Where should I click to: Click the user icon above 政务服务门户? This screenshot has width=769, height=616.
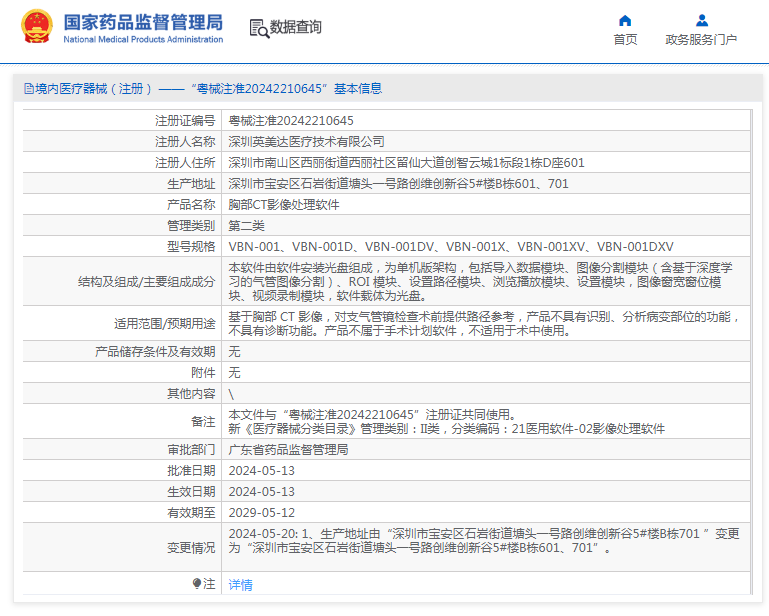[x=702, y=21]
